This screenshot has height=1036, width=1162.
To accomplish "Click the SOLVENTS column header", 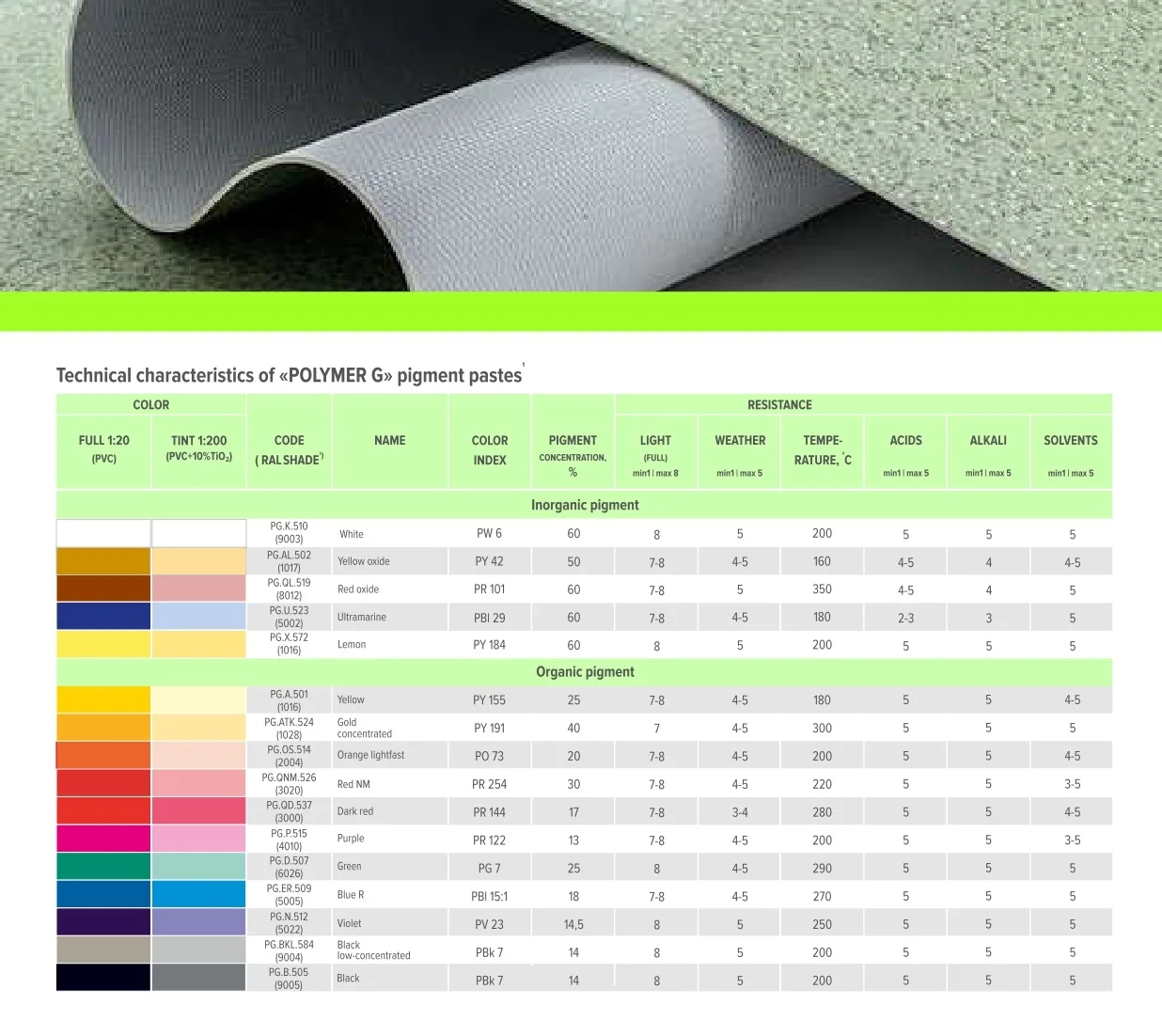I will pyautogui.click(x=1071, y=440).
